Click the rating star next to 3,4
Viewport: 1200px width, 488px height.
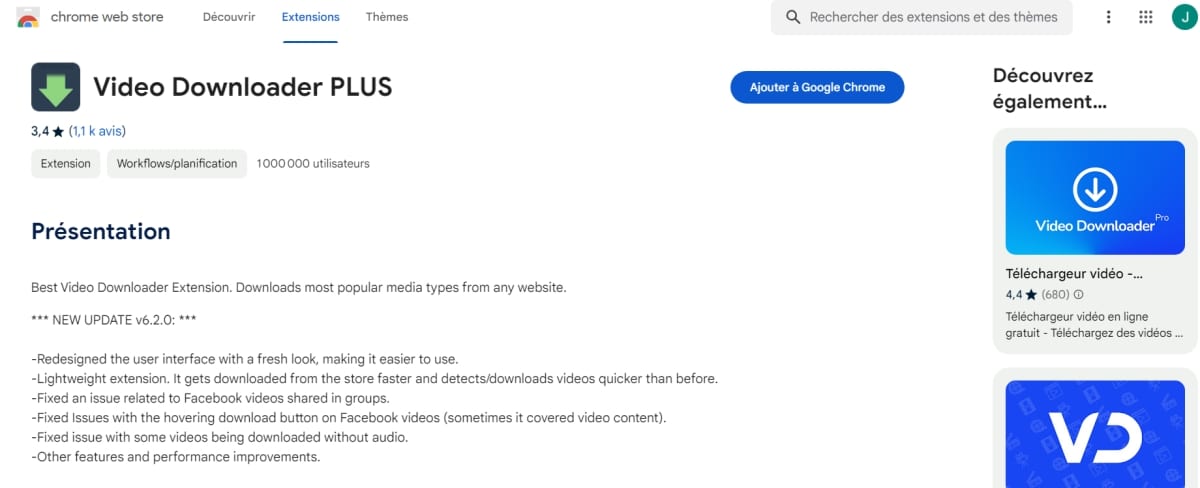[x=58, y=131]
